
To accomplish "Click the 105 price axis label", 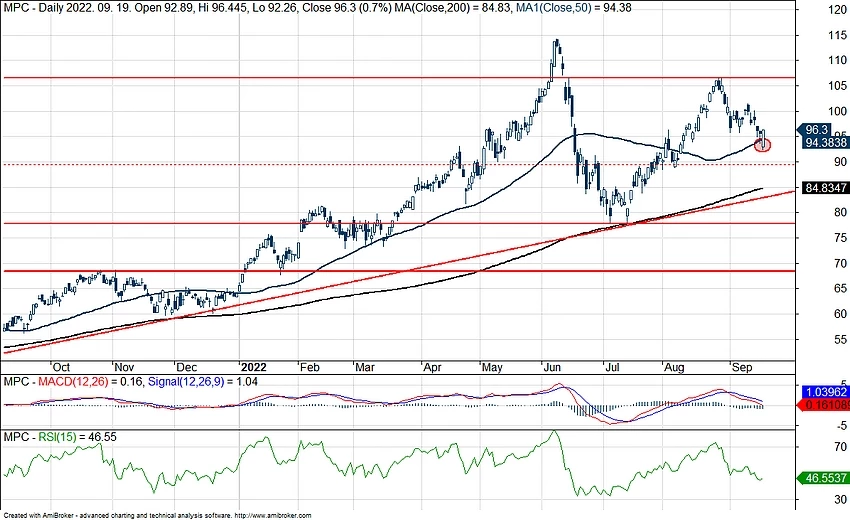I will point(837,86).
